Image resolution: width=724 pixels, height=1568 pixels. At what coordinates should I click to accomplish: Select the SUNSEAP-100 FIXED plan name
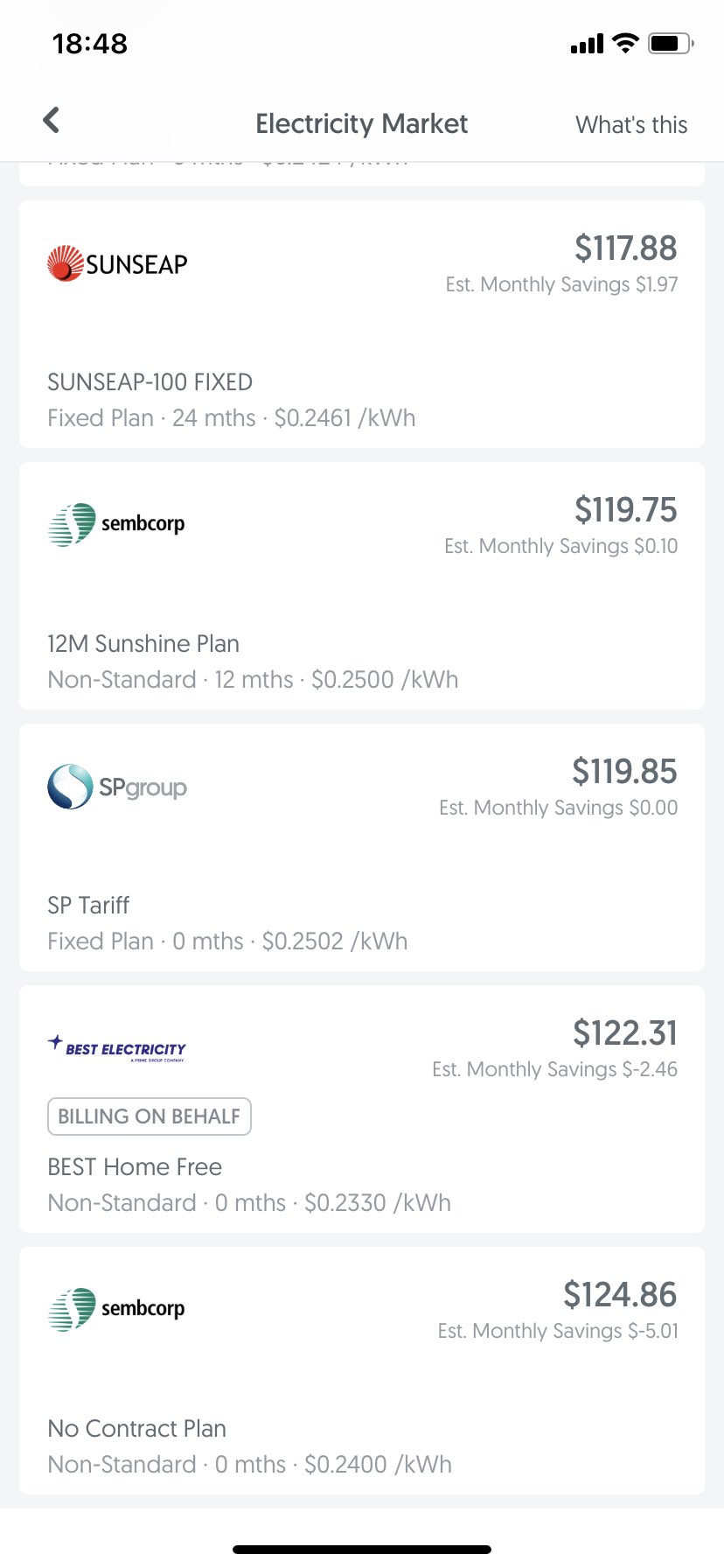pos(150,382)
